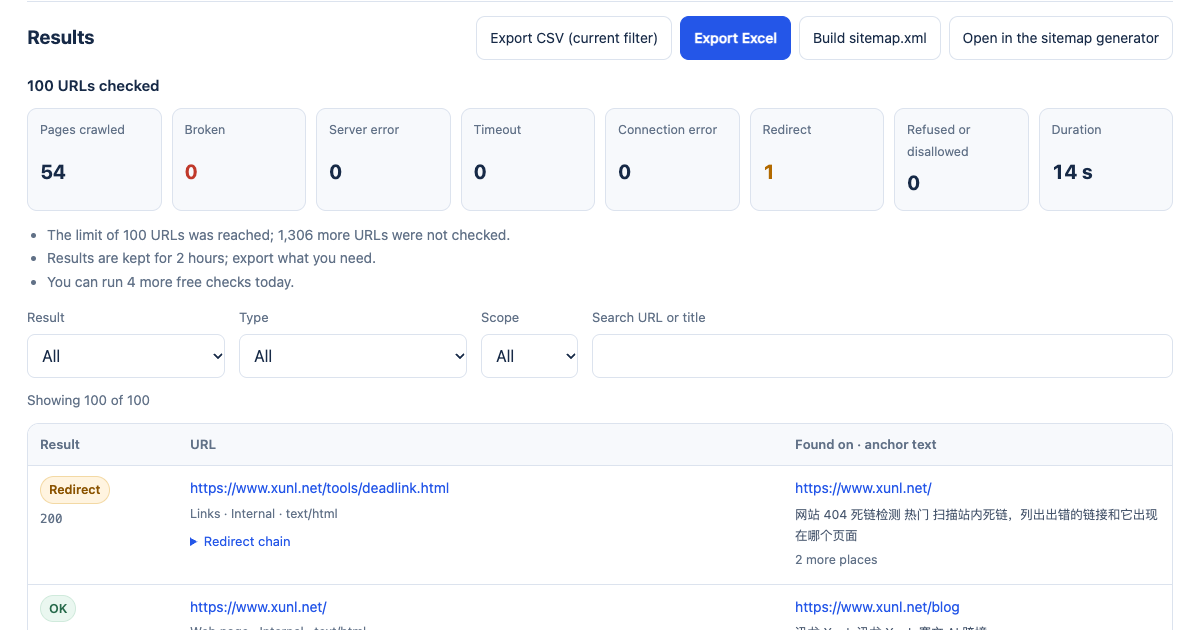The height and width of the screenshot is (630, 1200).
Task: Click the Result column header
Action: (60, 444)
